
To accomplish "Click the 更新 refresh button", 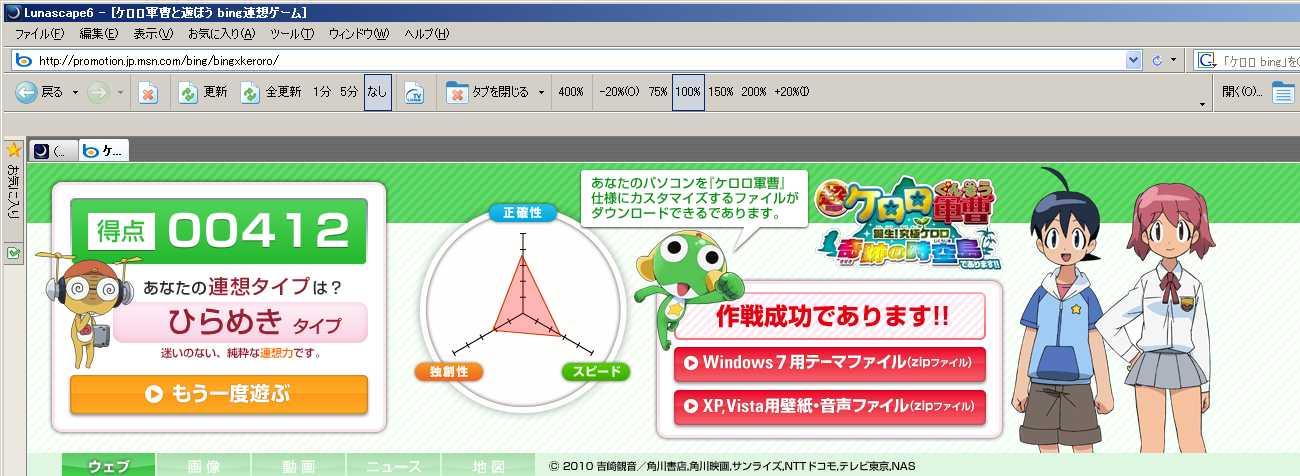I will [202, 92].
